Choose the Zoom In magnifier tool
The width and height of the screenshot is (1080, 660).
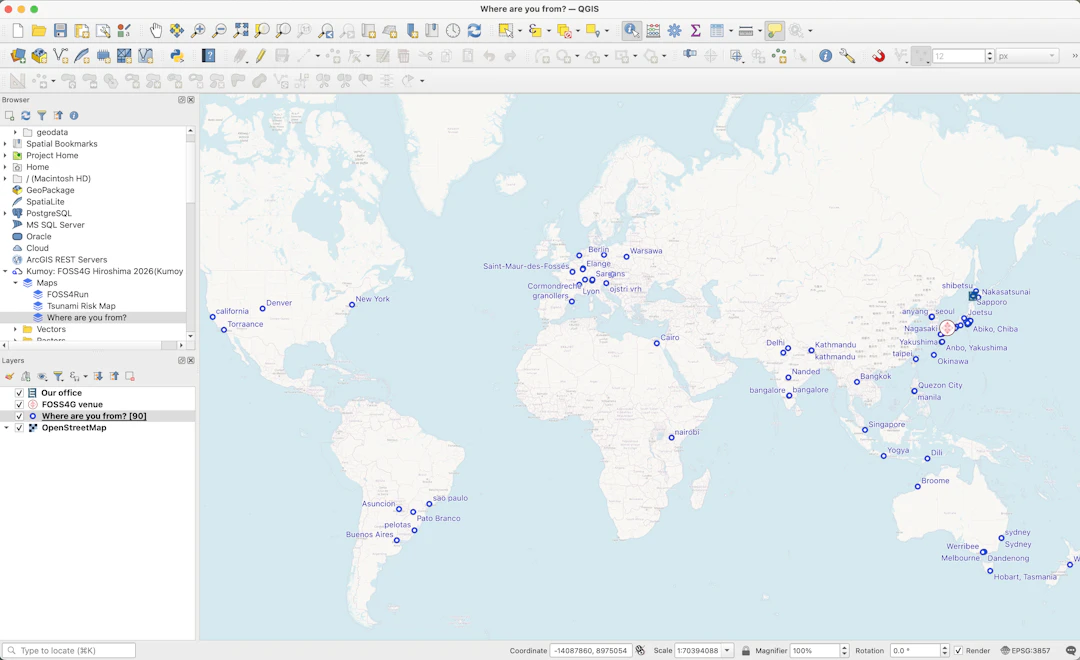198,30
